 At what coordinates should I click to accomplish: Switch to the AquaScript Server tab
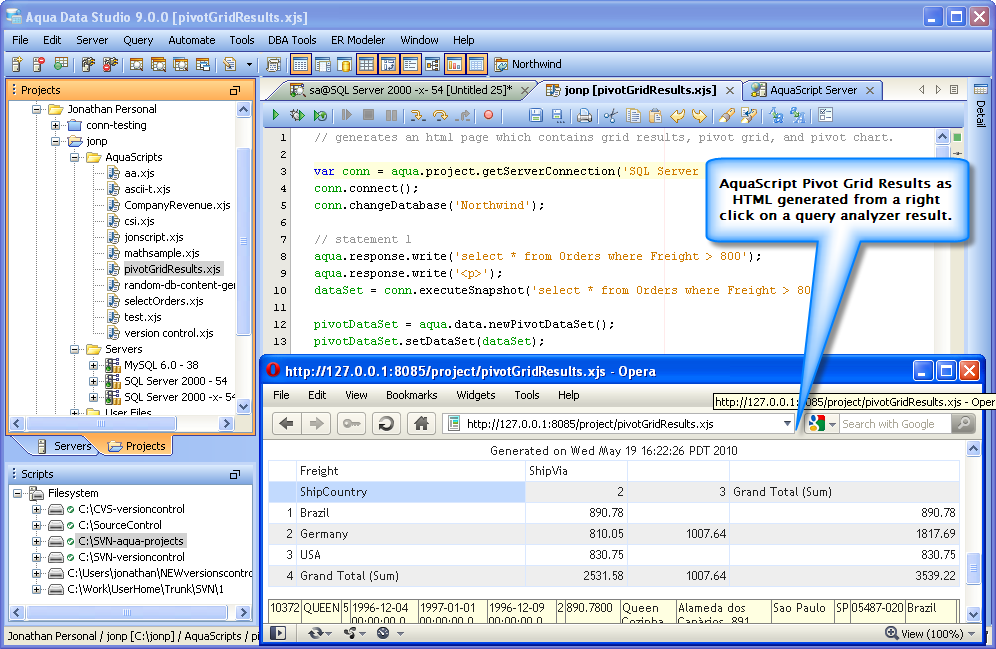(x=812, y=90)
